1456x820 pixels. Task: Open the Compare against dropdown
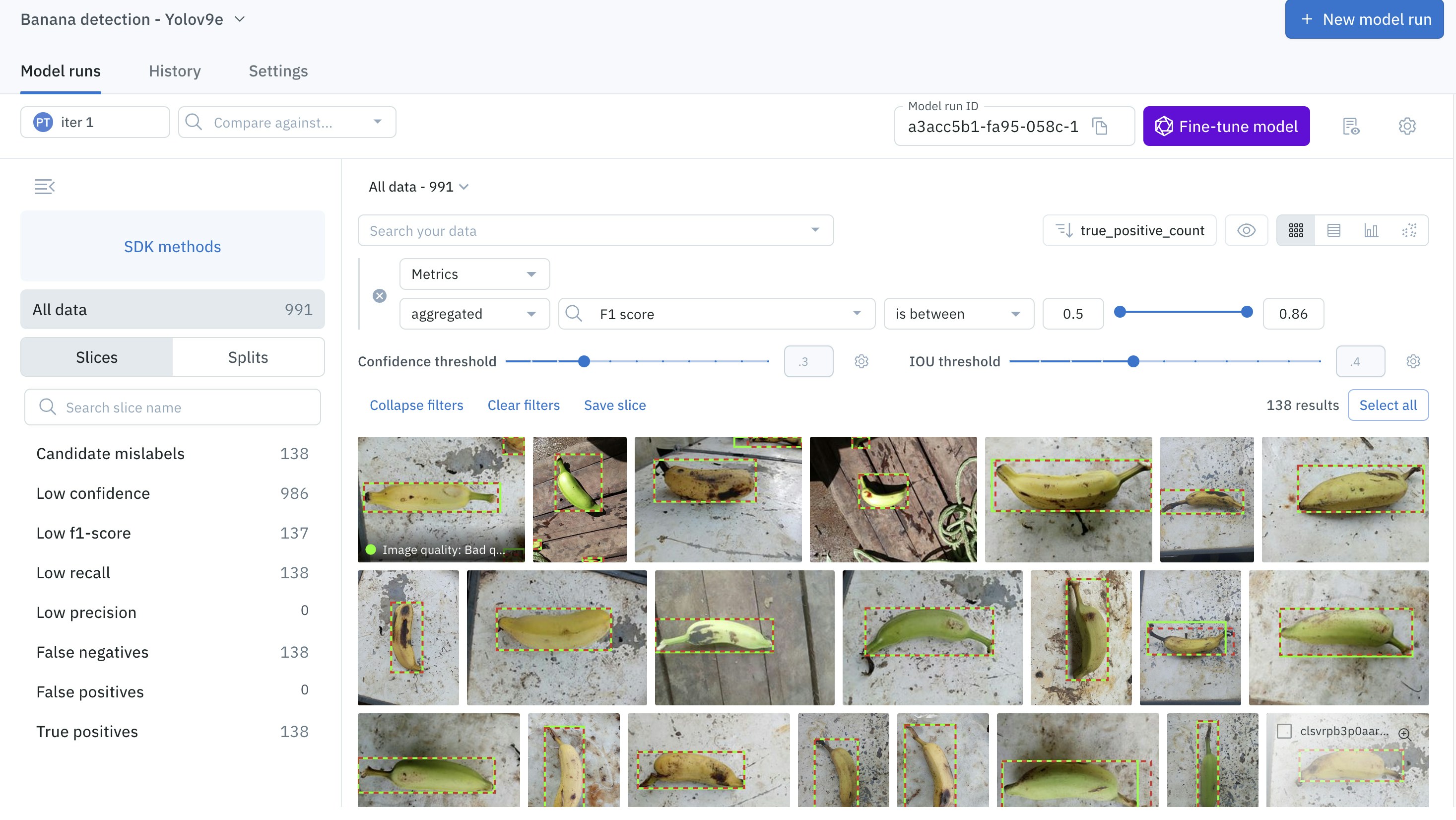(287, 122)
